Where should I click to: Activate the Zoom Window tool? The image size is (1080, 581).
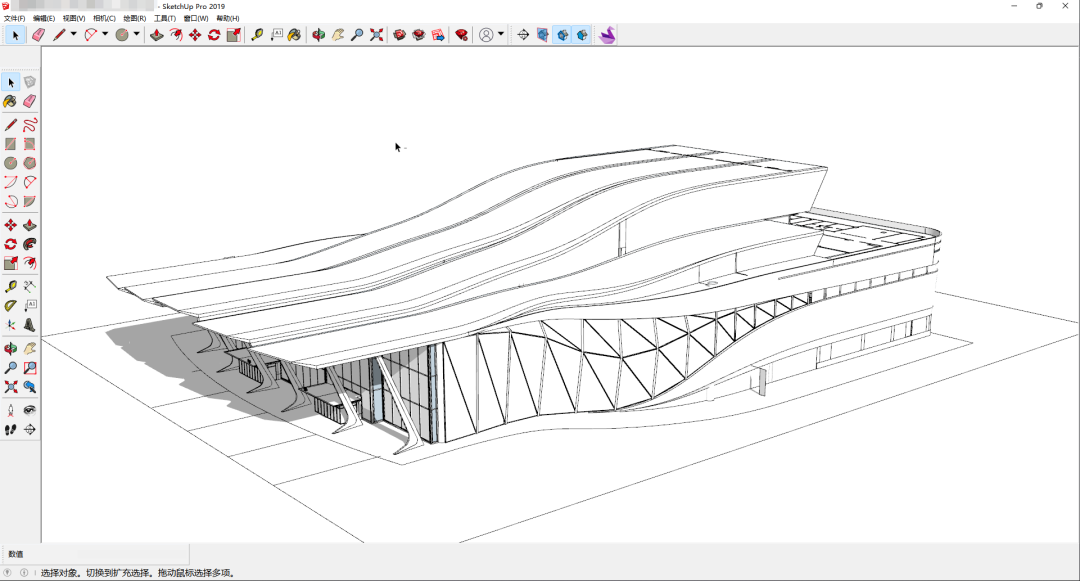[x=30, y=368]
